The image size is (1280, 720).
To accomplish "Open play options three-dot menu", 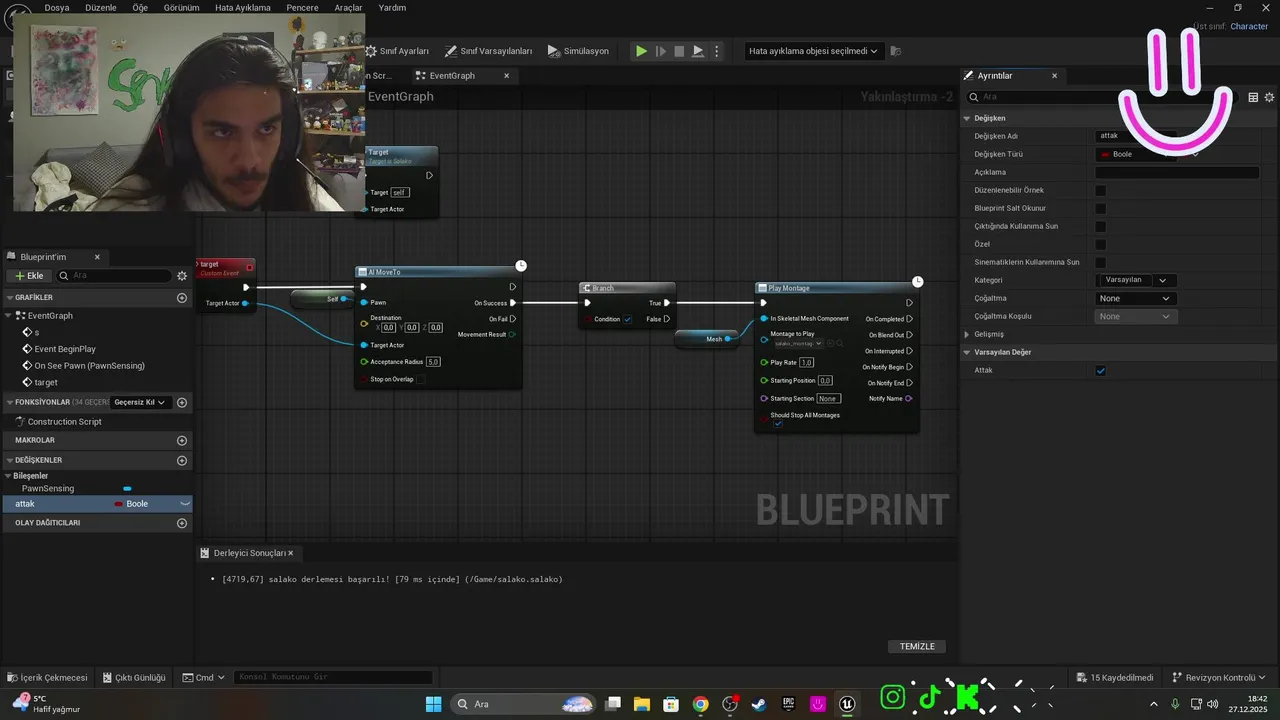I will click(x=716, y=51).
